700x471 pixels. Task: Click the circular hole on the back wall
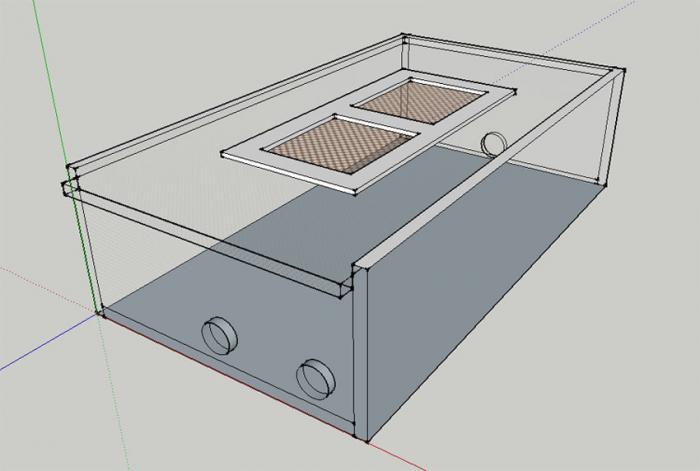[x=493, y=144]
